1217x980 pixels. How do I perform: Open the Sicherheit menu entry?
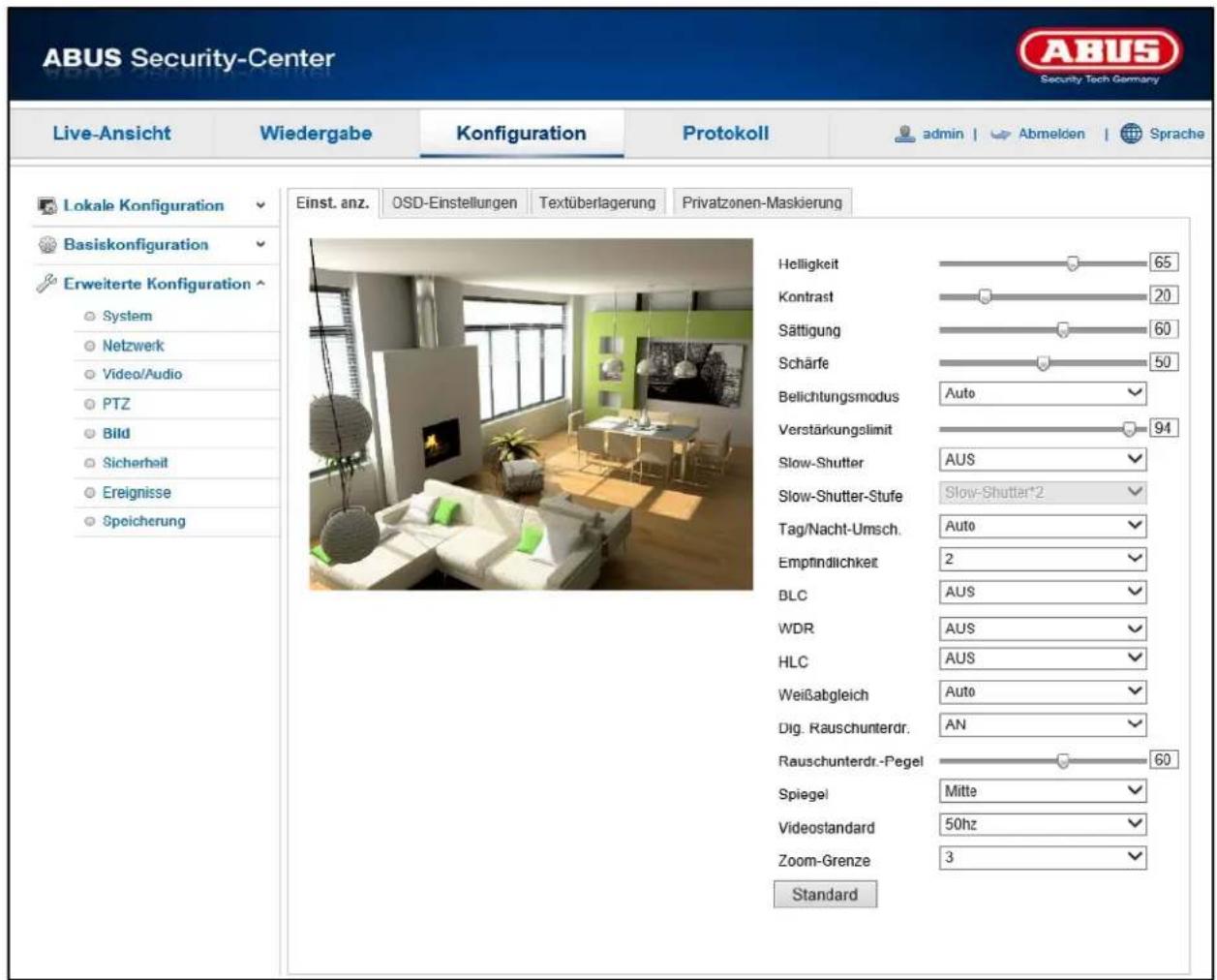pyautogui.click(x=137, y=463)
